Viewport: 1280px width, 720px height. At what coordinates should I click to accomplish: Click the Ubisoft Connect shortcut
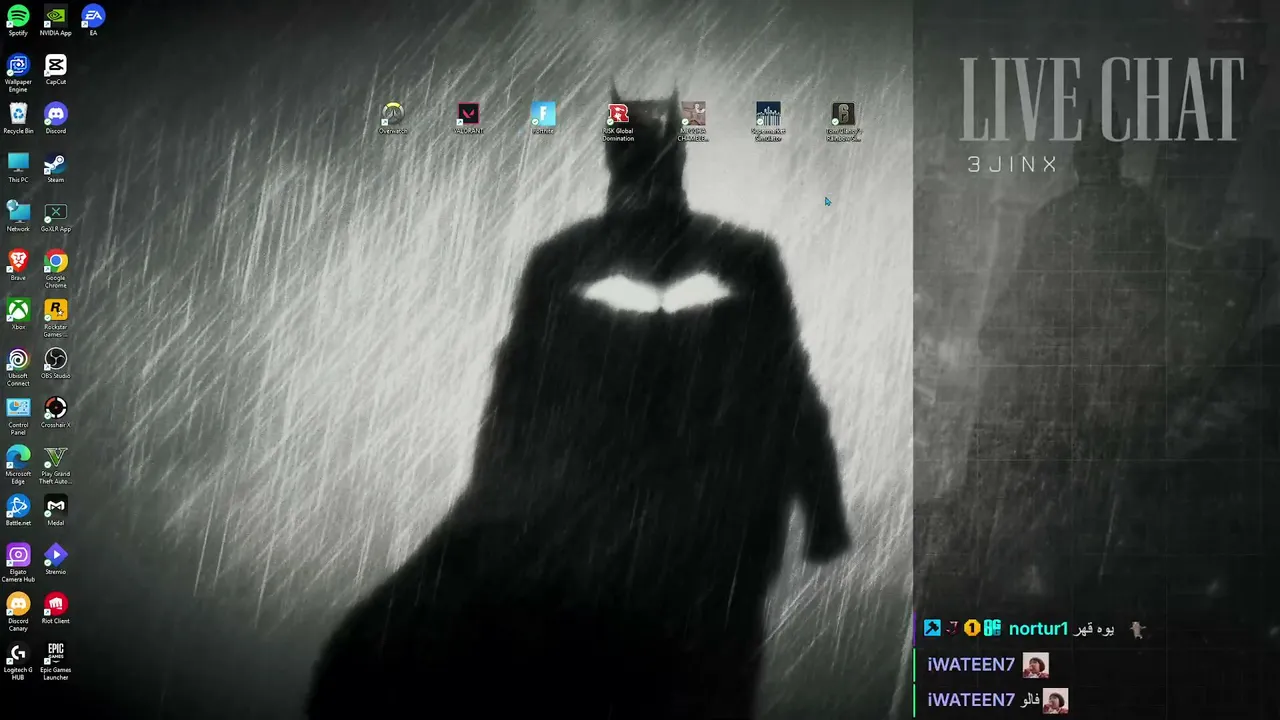18,368
